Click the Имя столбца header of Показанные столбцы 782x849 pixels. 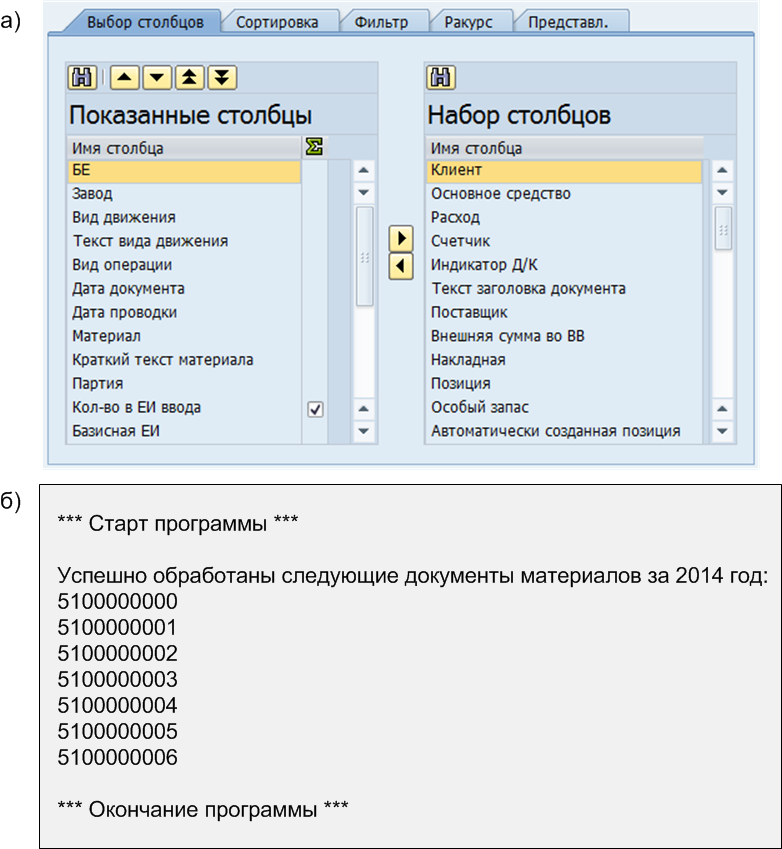(x=184, y=148)
